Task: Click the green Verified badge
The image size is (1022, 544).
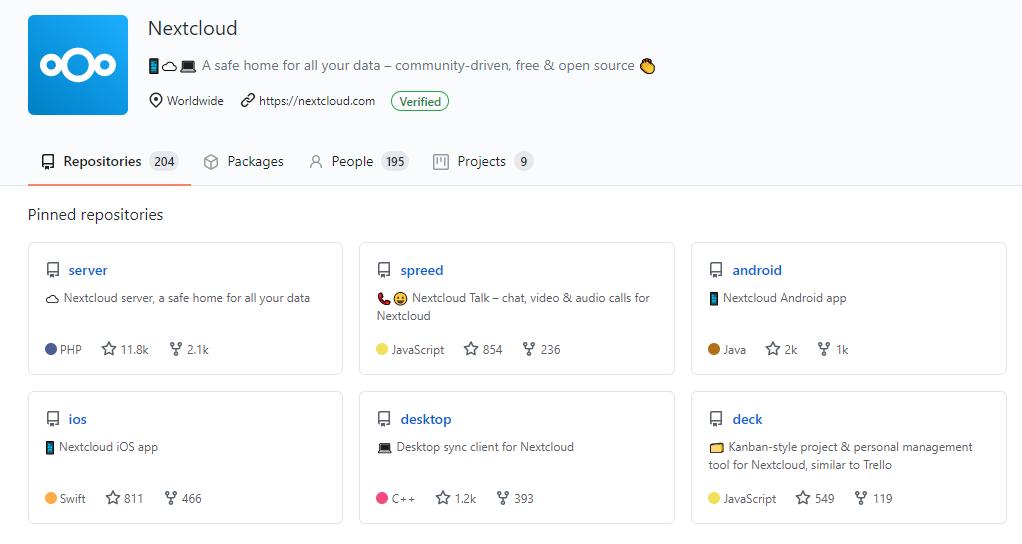Action: pyautogui.click(x=420, y=101)
